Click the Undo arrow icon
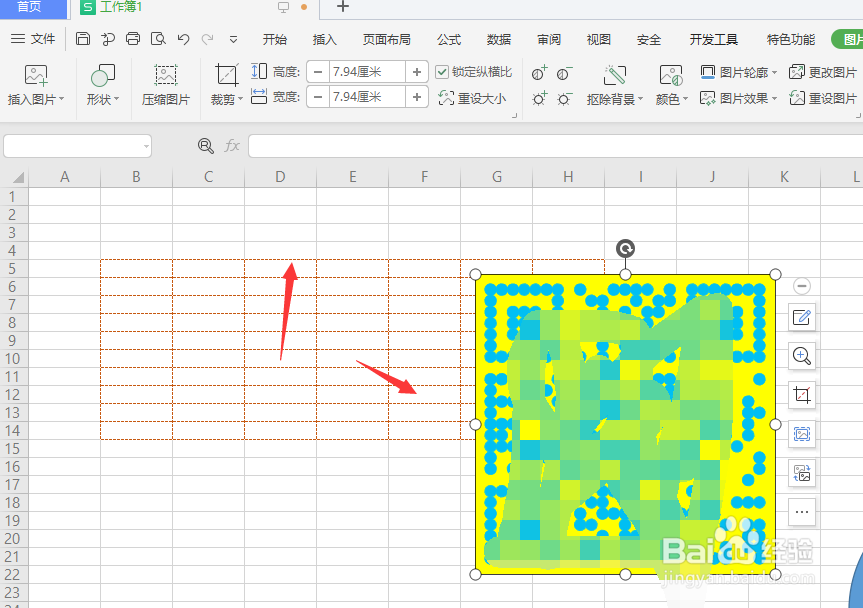Image resolution: width=863 pixels, height=608 pixels. [x=183, y=39]
